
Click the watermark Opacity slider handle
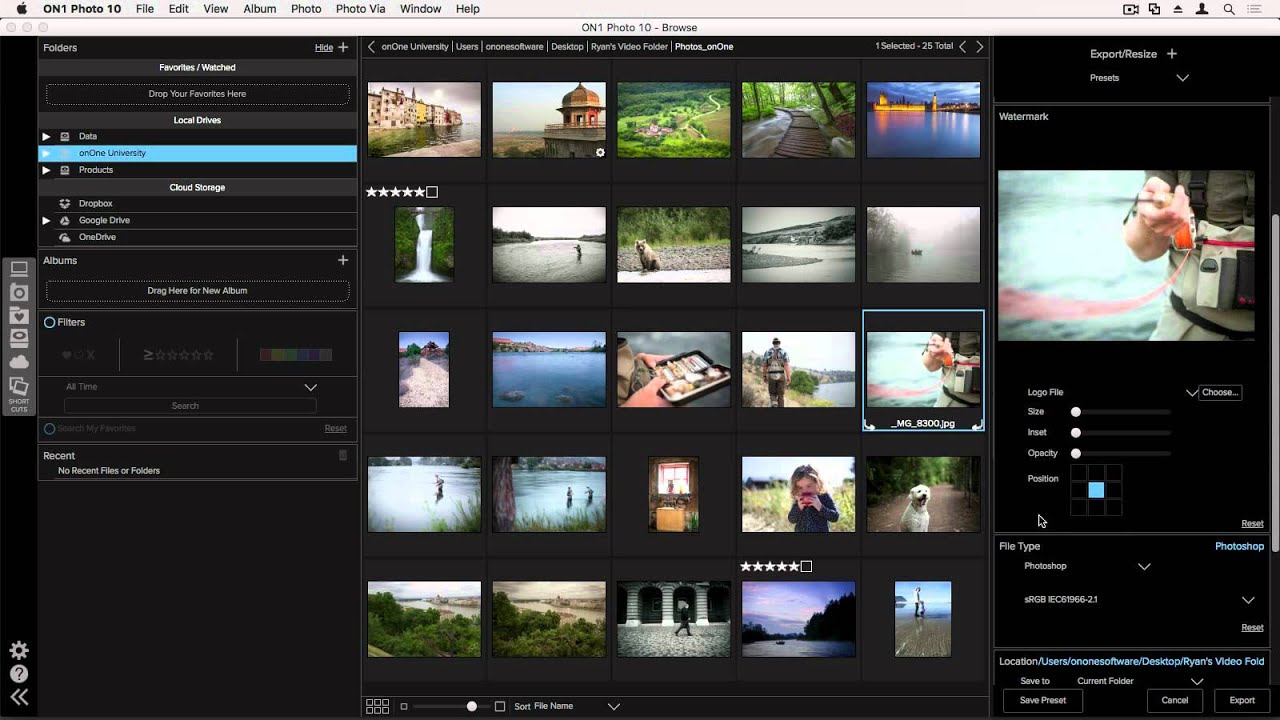pos(1076,453)
